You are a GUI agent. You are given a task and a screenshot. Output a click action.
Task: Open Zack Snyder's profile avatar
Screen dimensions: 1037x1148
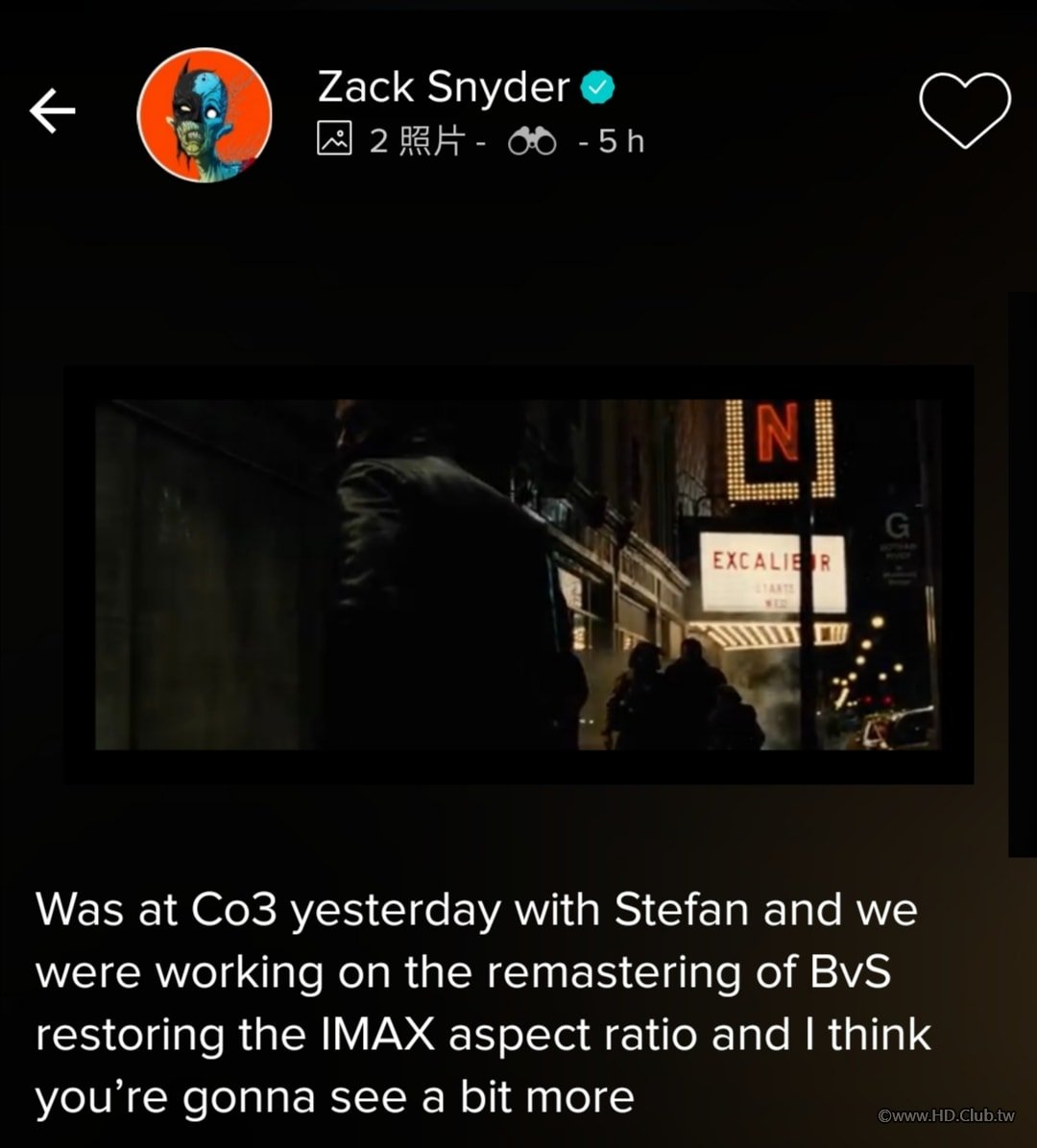[x=205, y=115]
